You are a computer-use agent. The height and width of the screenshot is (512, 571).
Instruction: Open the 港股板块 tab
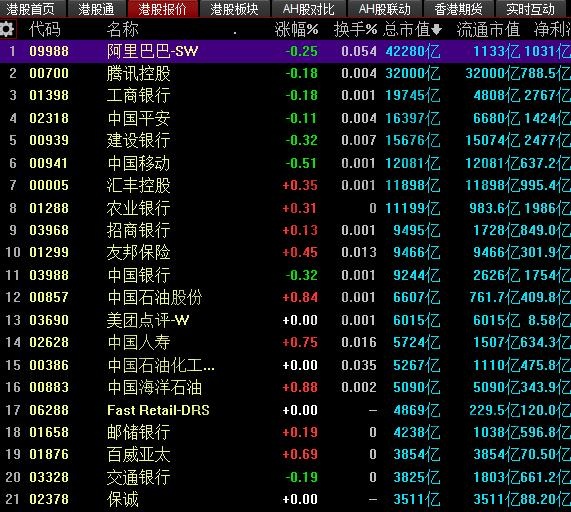(235, 9)
